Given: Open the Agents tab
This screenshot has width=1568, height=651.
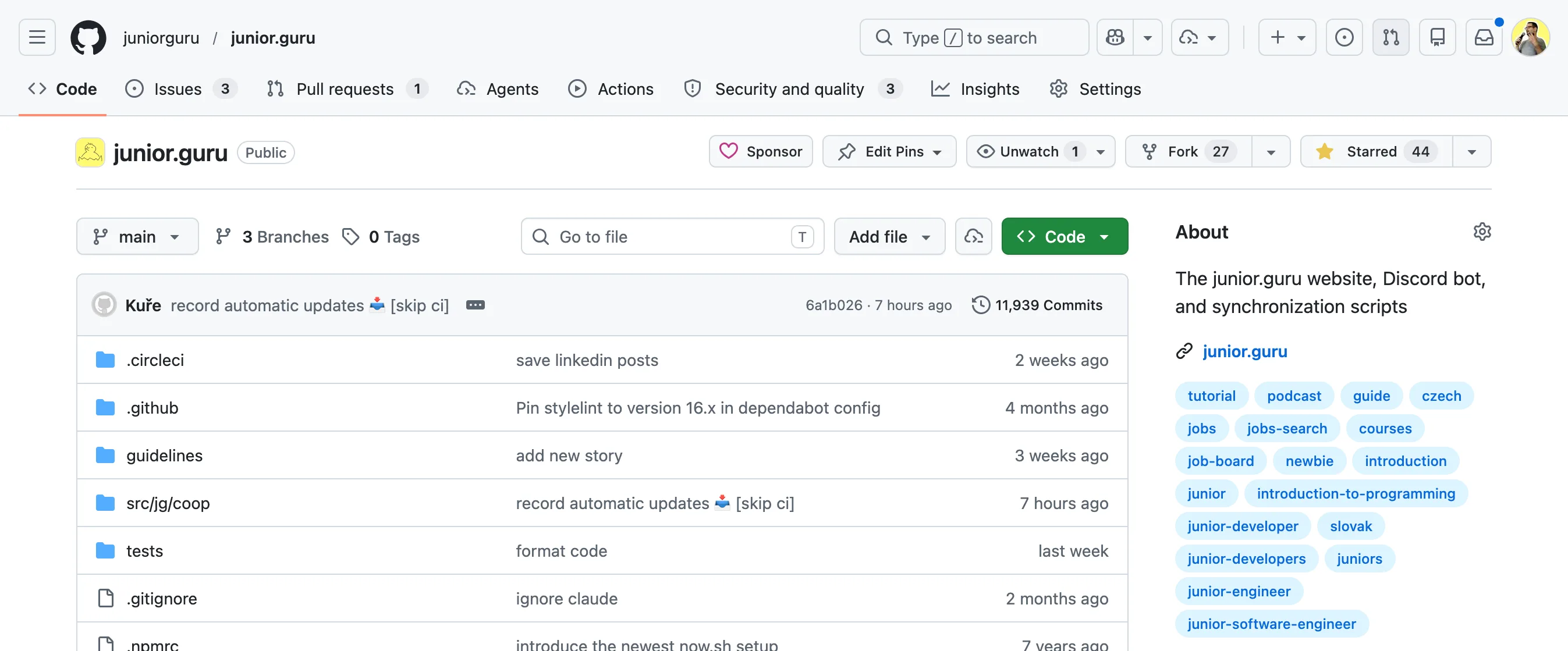Looking at the screenshot, I should tap(498, 89).
